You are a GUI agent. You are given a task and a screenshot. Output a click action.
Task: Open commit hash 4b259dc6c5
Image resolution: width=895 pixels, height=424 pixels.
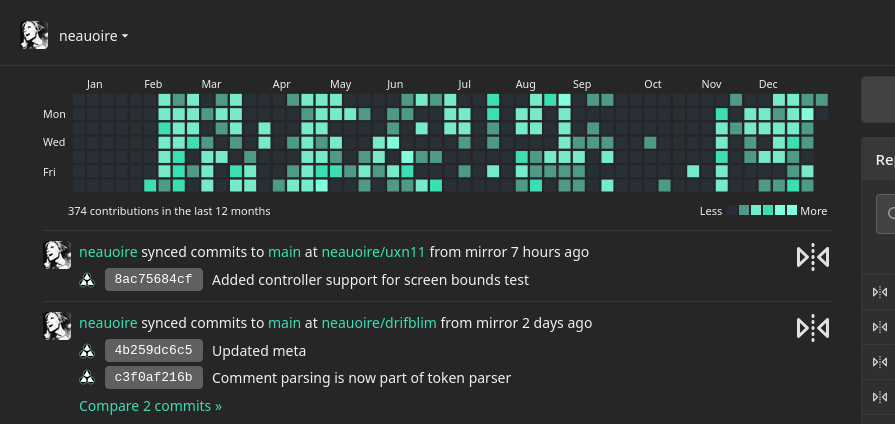[x=154, y=350]
